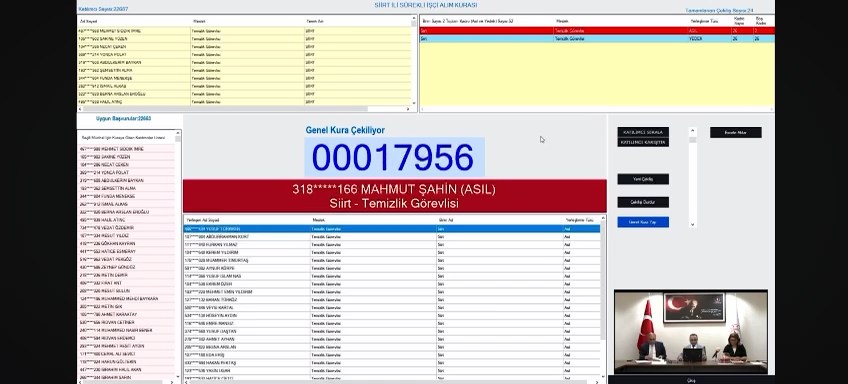Select the red ASIL row in quota table
Screen dimensions: 848x384
(597, 31)
